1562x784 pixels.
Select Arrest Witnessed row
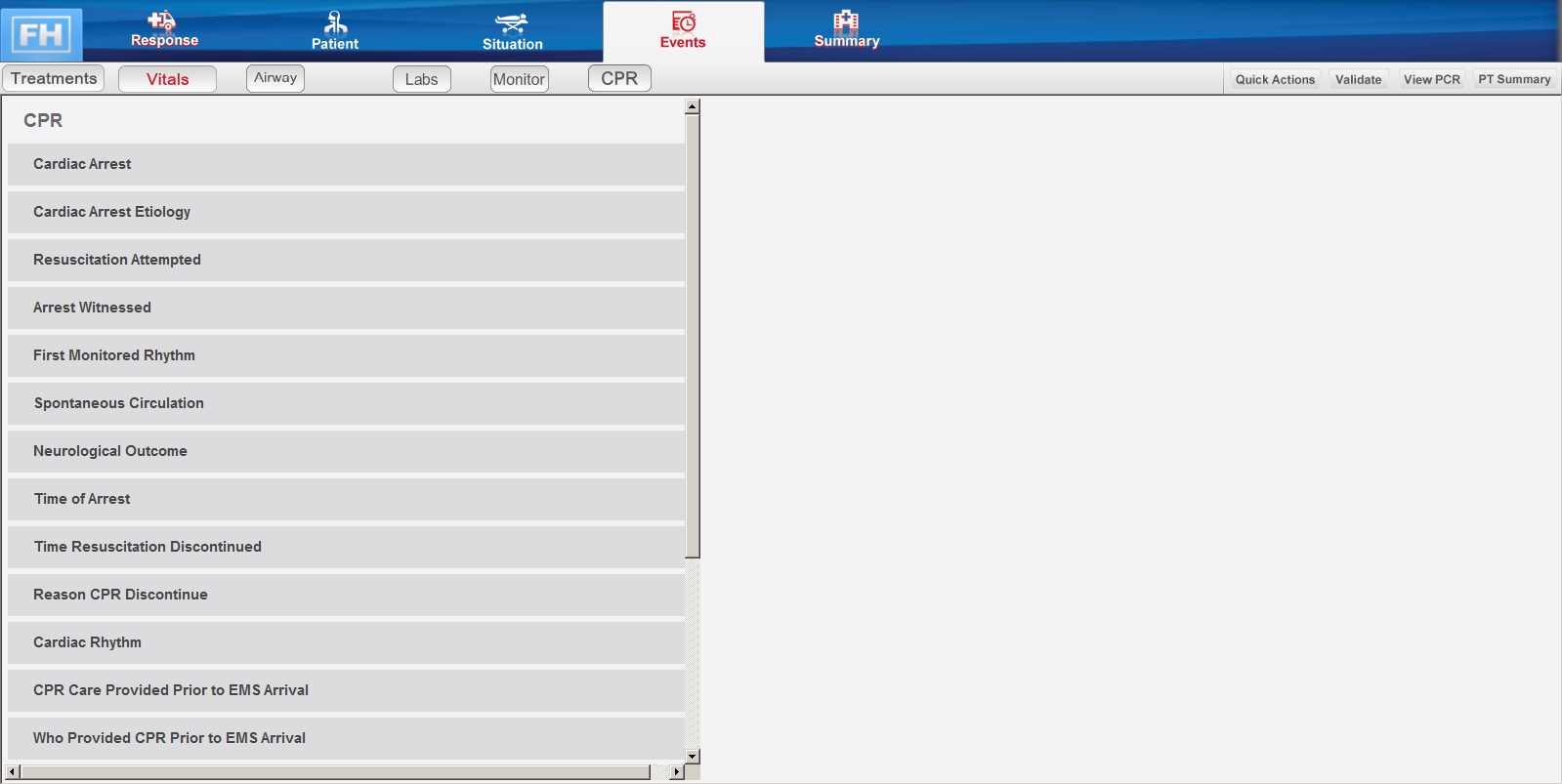point(346,308)
